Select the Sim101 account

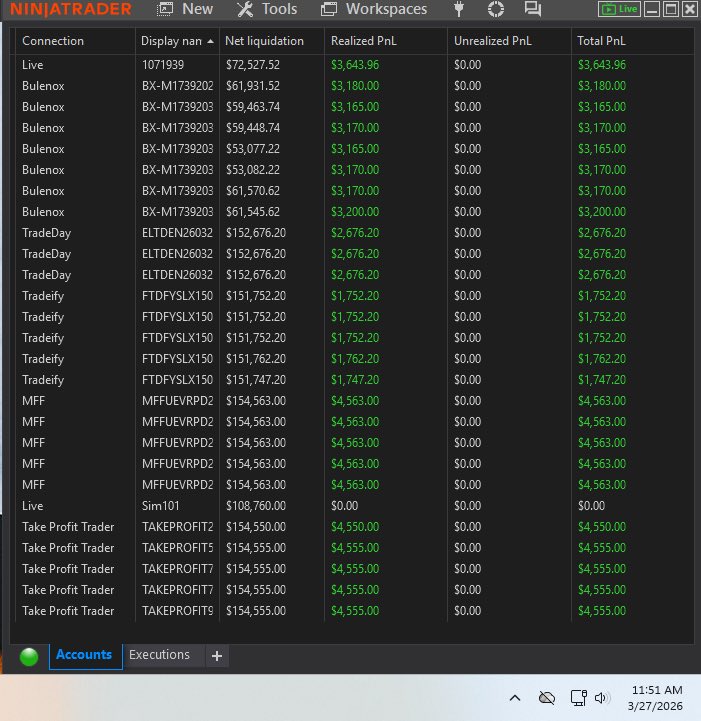160,506
